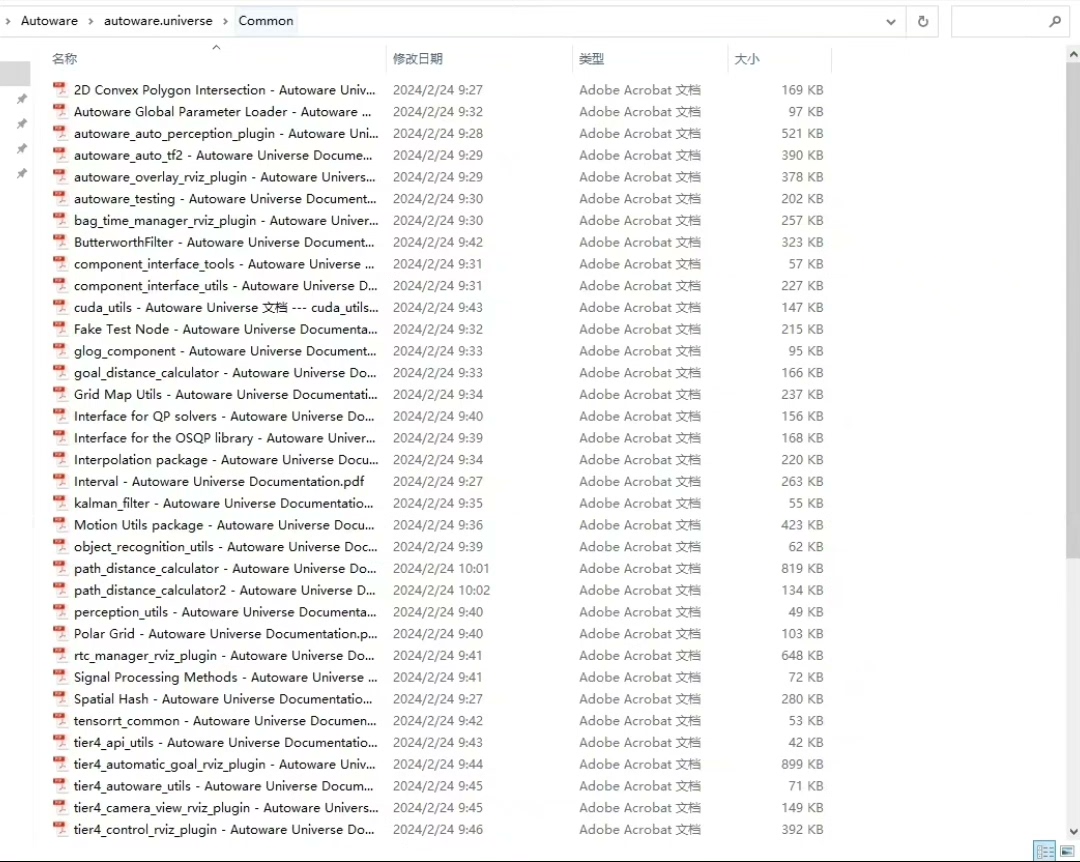Select file Signal Processing Methods

(225, 677)
